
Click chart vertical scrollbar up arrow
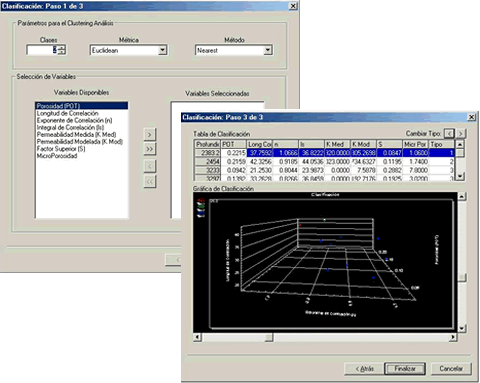tap(462, 196)
